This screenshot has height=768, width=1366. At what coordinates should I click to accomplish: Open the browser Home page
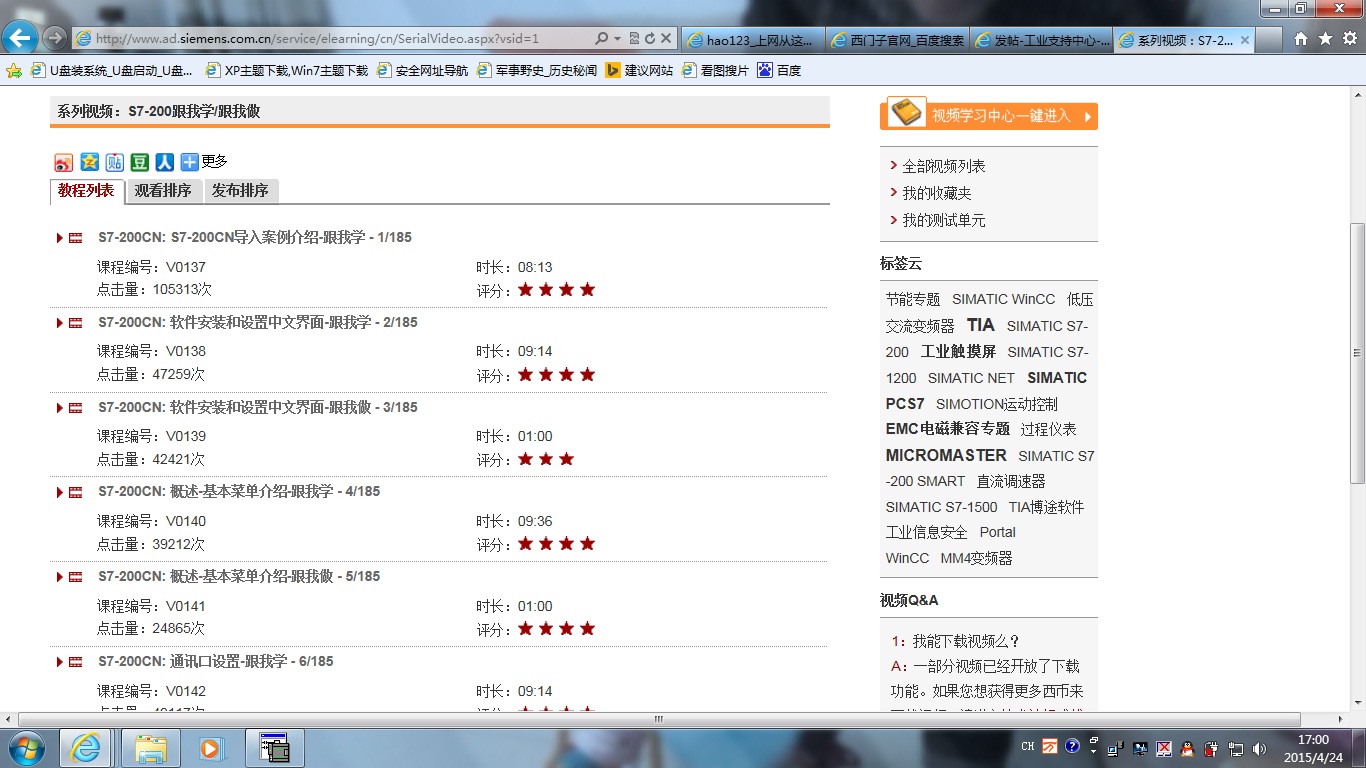coord(1301,39)
